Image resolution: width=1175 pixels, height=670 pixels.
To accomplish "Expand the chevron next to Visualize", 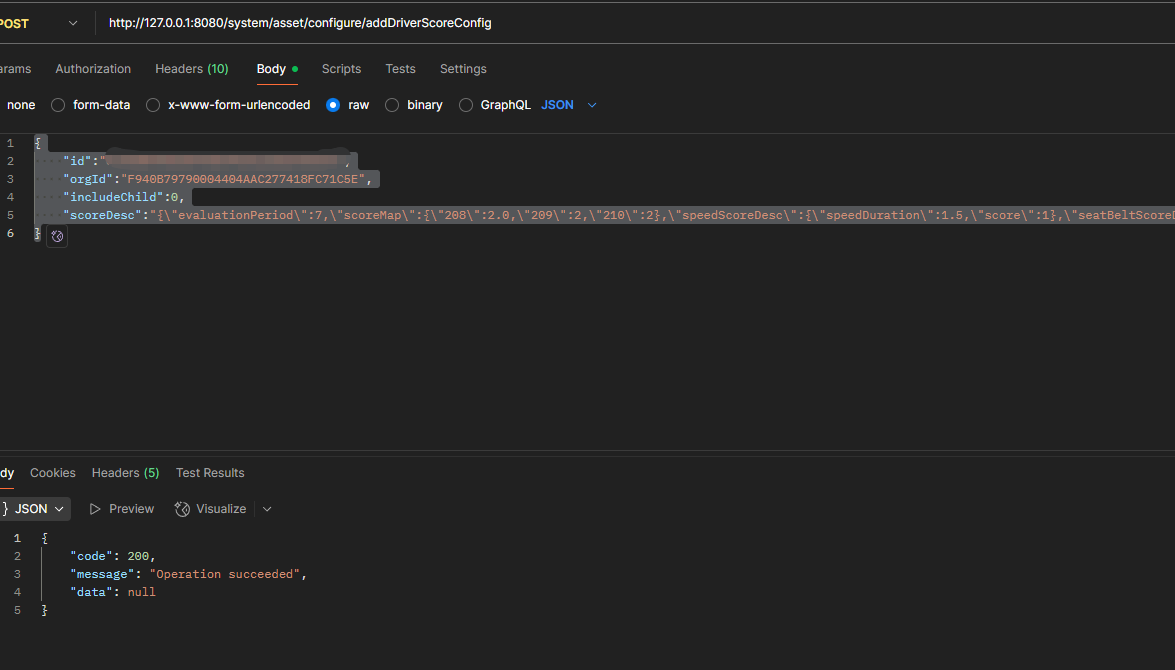I will pos(267,509).
